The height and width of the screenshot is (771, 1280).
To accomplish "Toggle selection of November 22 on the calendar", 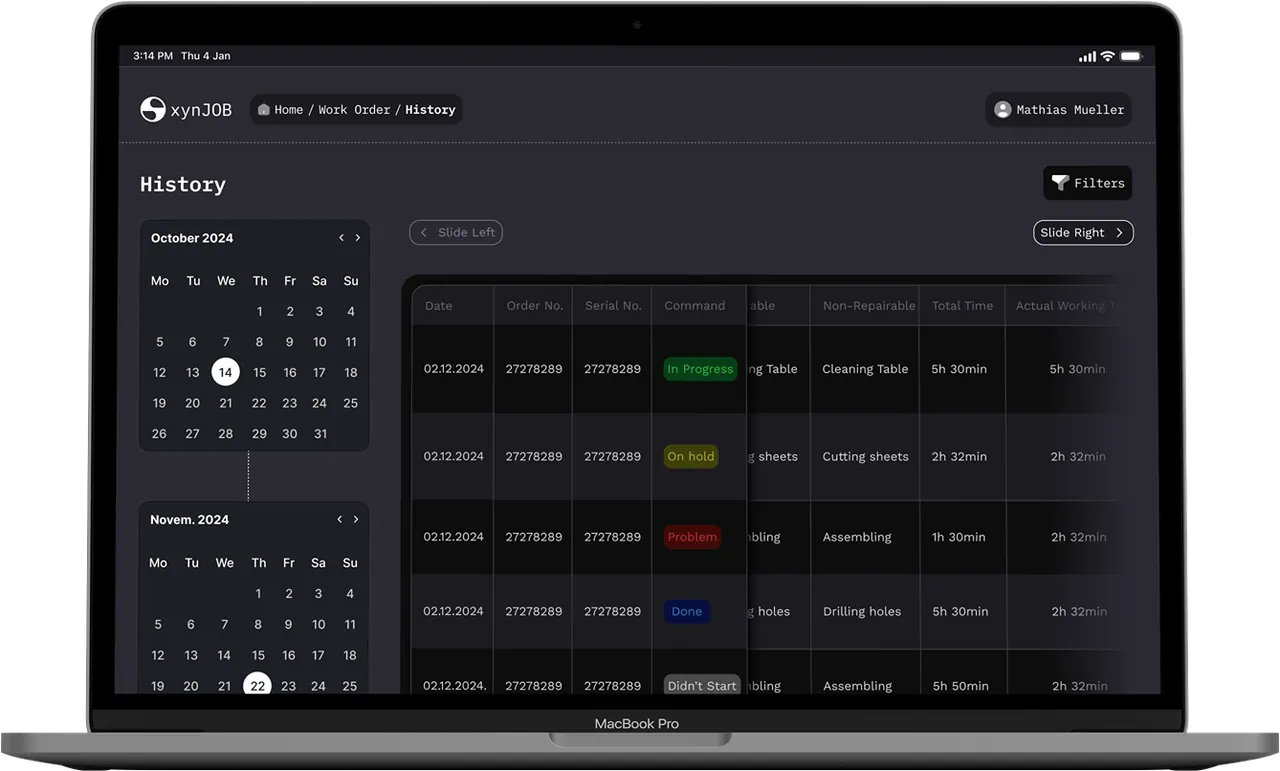I will point(257,685).
